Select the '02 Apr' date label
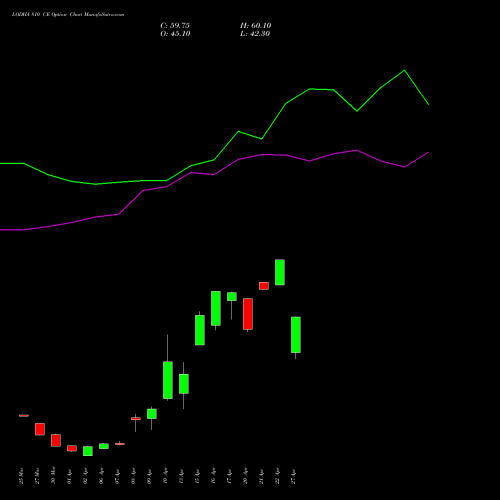Image resolution: width=500 pixels, height=500 pixels. [85, 476]
